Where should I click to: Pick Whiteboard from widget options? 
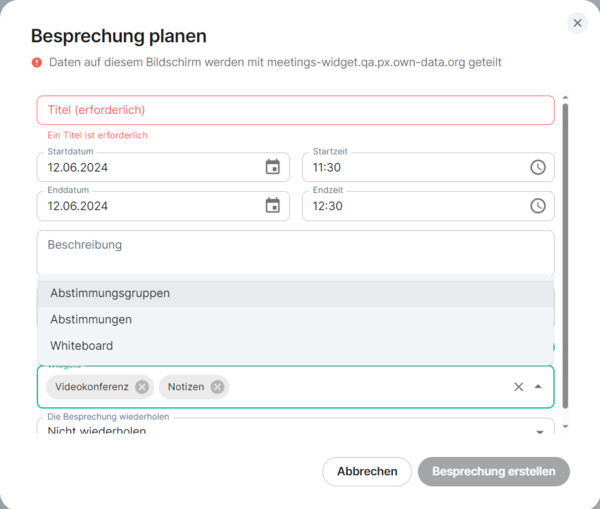(x=82, y=345)
